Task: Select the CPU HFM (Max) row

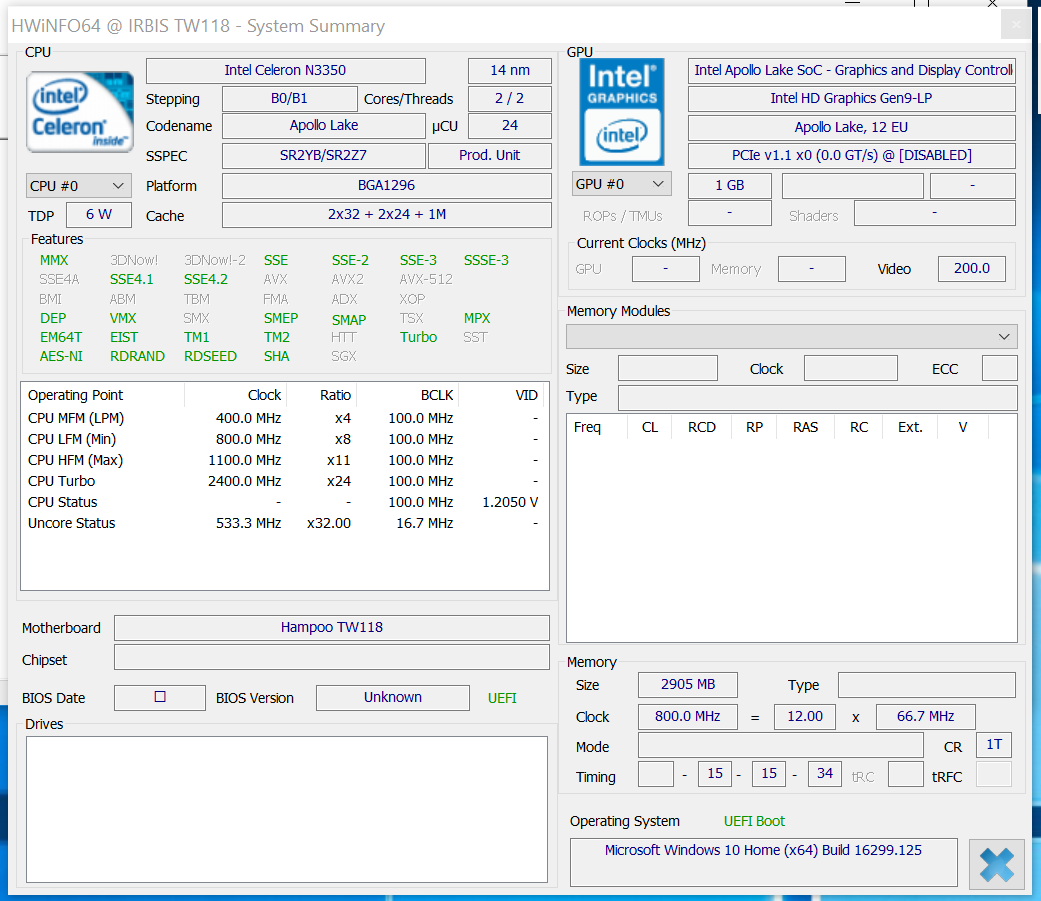Action: click(283, 460)
